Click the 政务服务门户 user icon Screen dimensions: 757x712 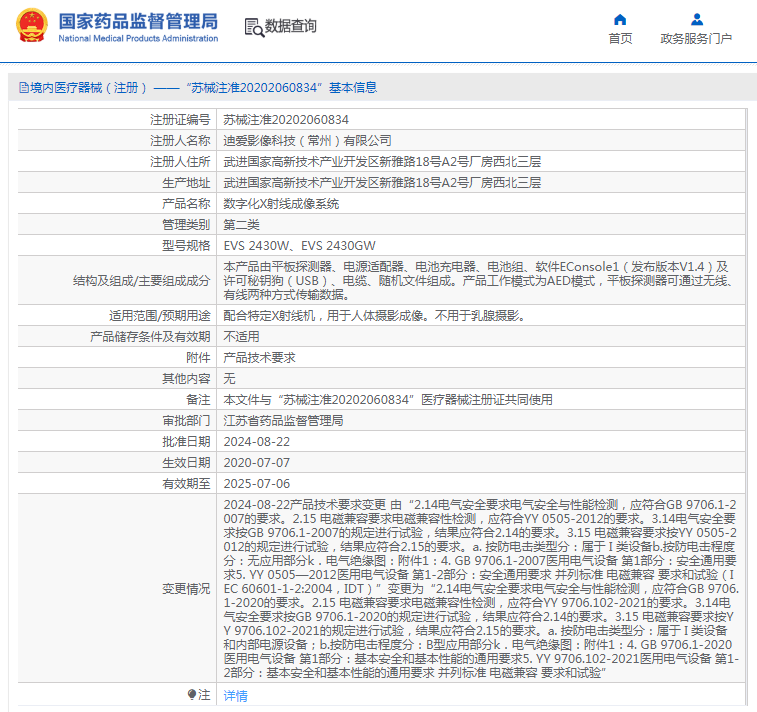[x=697, y=20]
